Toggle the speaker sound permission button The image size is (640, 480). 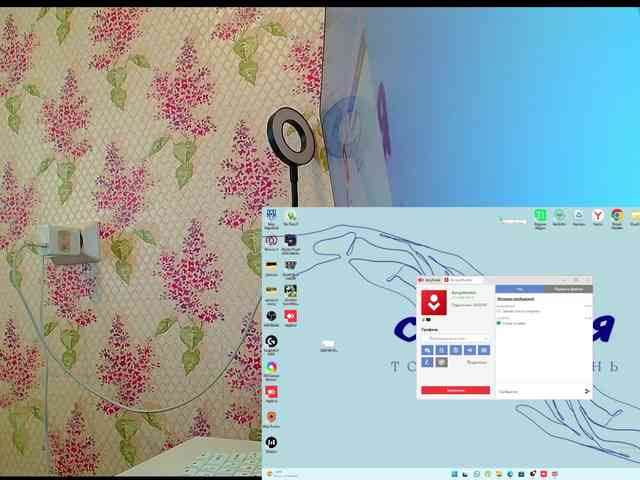coord(470,350)
